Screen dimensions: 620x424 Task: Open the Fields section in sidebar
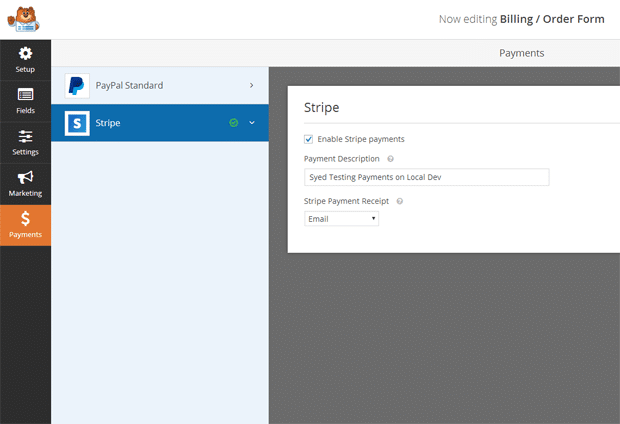coord(25,101)
